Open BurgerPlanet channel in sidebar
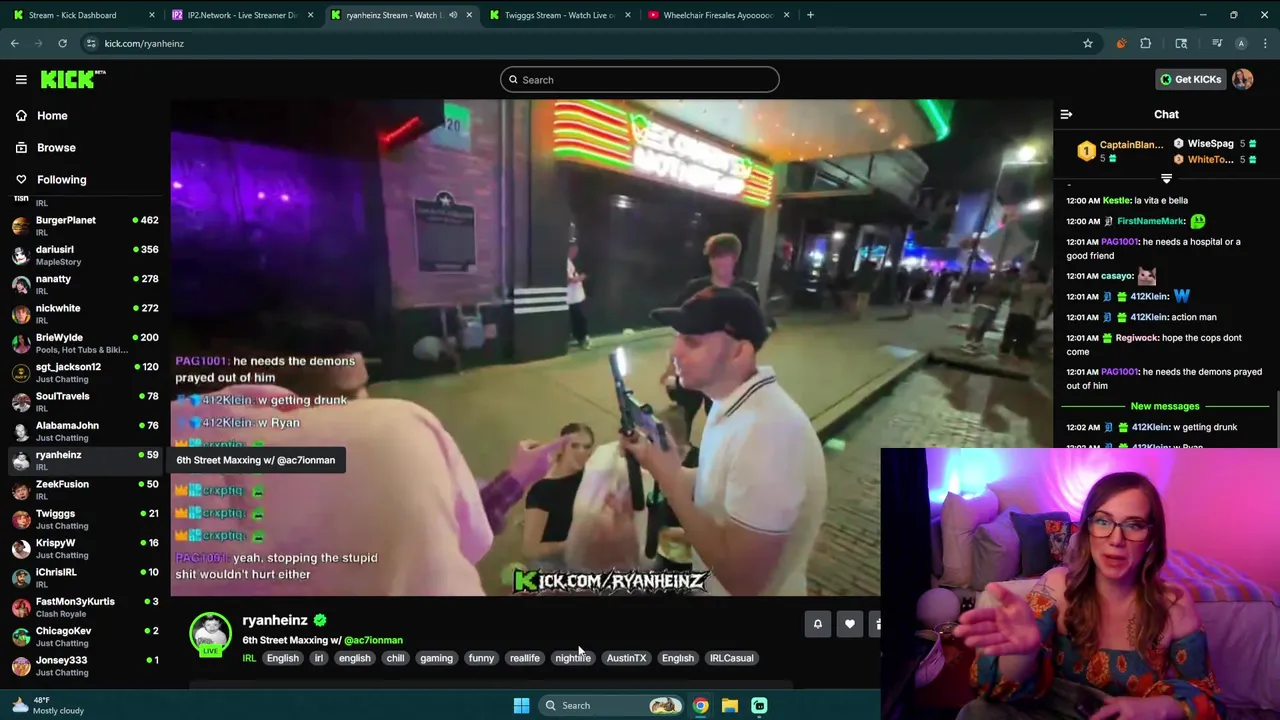This screenshot has height=720, width=1280. (x=84, y=225)
